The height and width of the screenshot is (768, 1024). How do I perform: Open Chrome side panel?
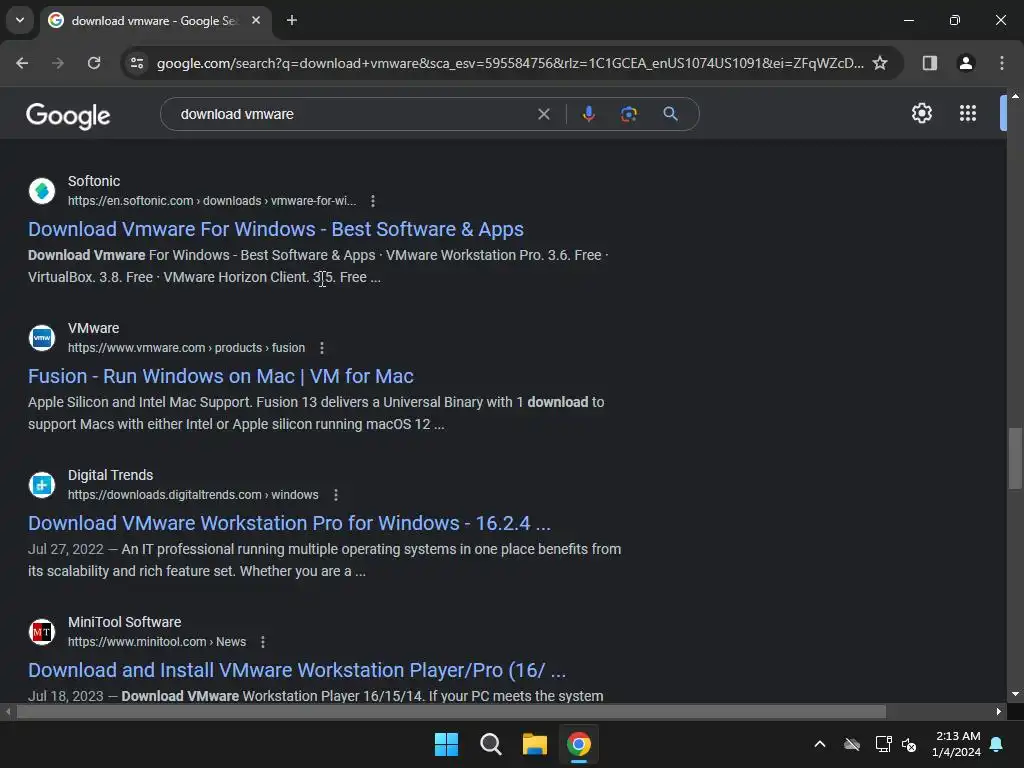930,63
